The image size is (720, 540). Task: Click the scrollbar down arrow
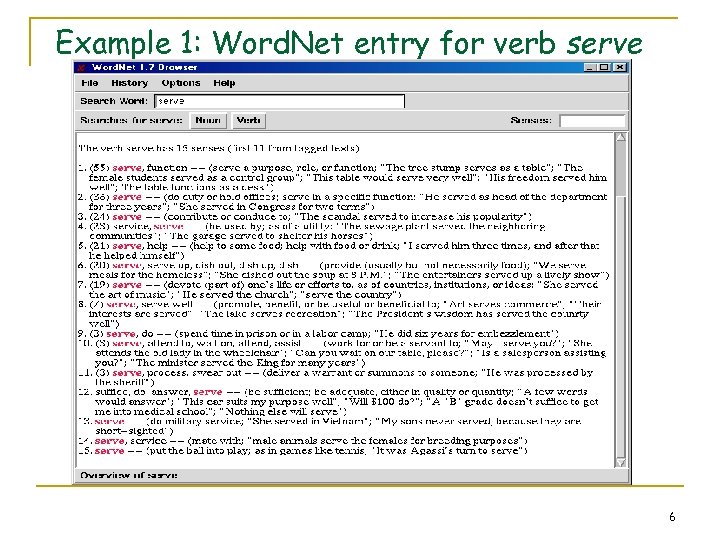click(620, 462)
